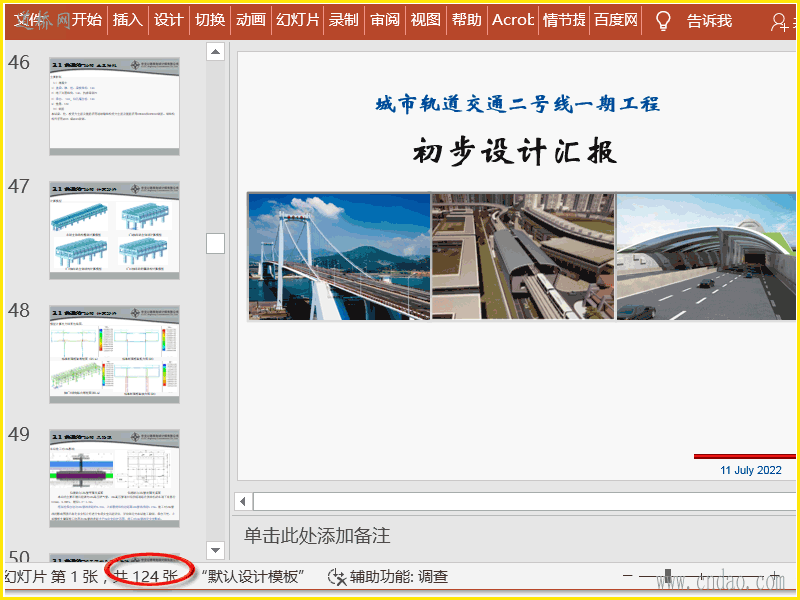The image size is (800, 600).
Task: Select the 录制 ribbon tab
Action: [343, 20]
